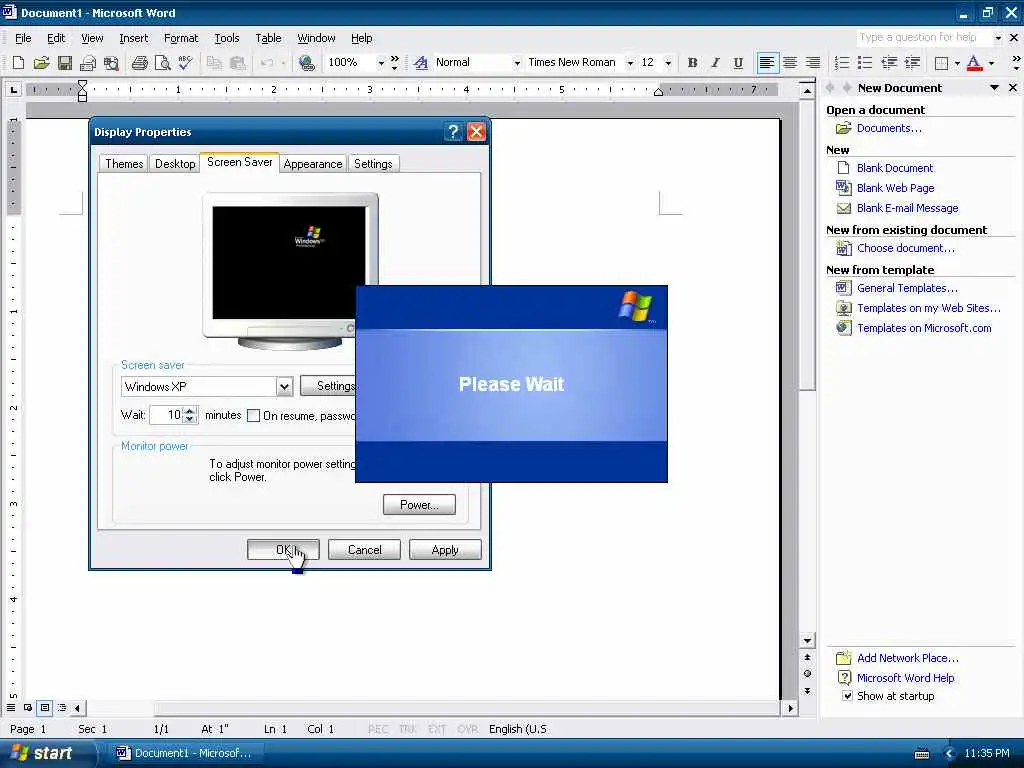This screenshot has width=1024, height=768.
Task: Create a new blank document from toolbar
Action: click(x=18, y=63)
